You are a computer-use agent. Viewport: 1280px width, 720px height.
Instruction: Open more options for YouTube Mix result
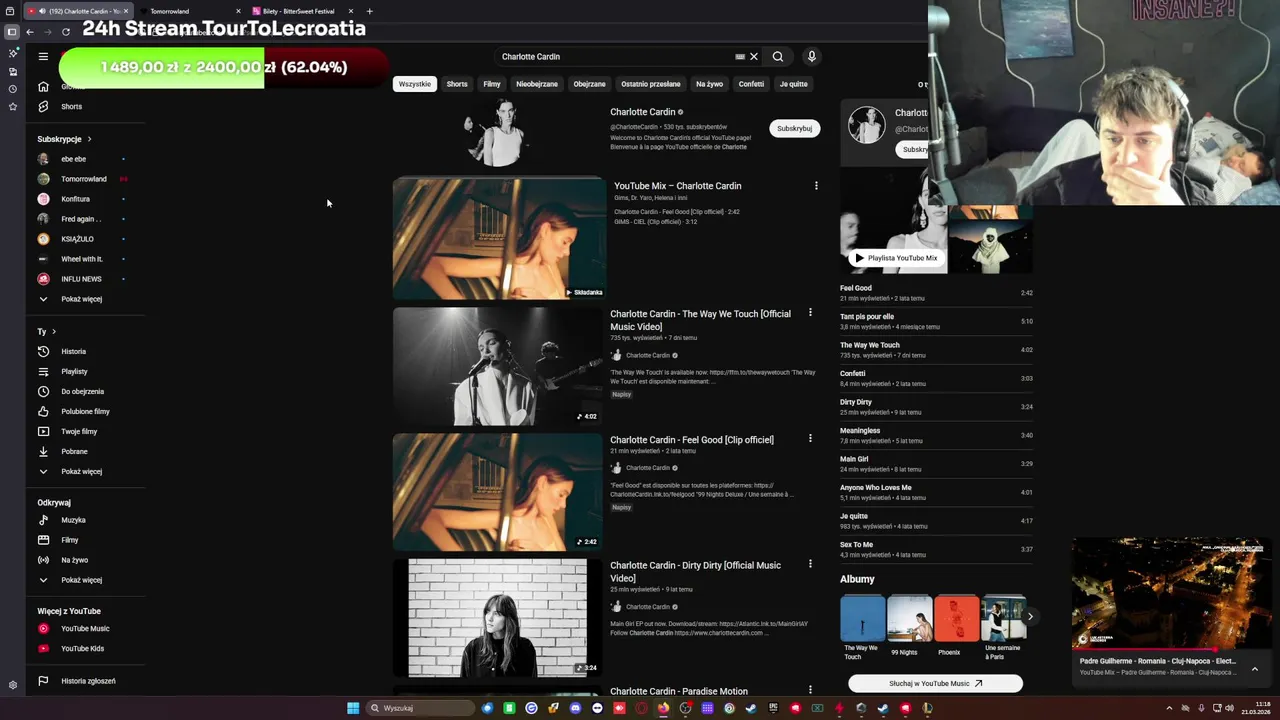816,186
